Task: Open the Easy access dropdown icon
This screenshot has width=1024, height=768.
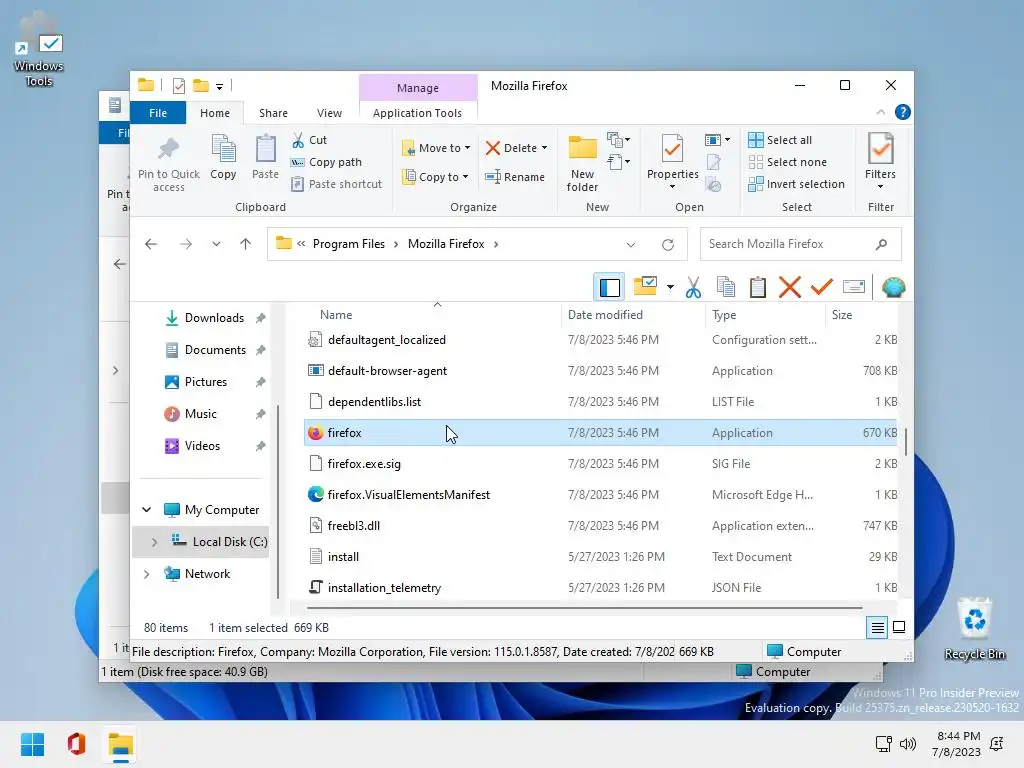Action: point(618,161)
